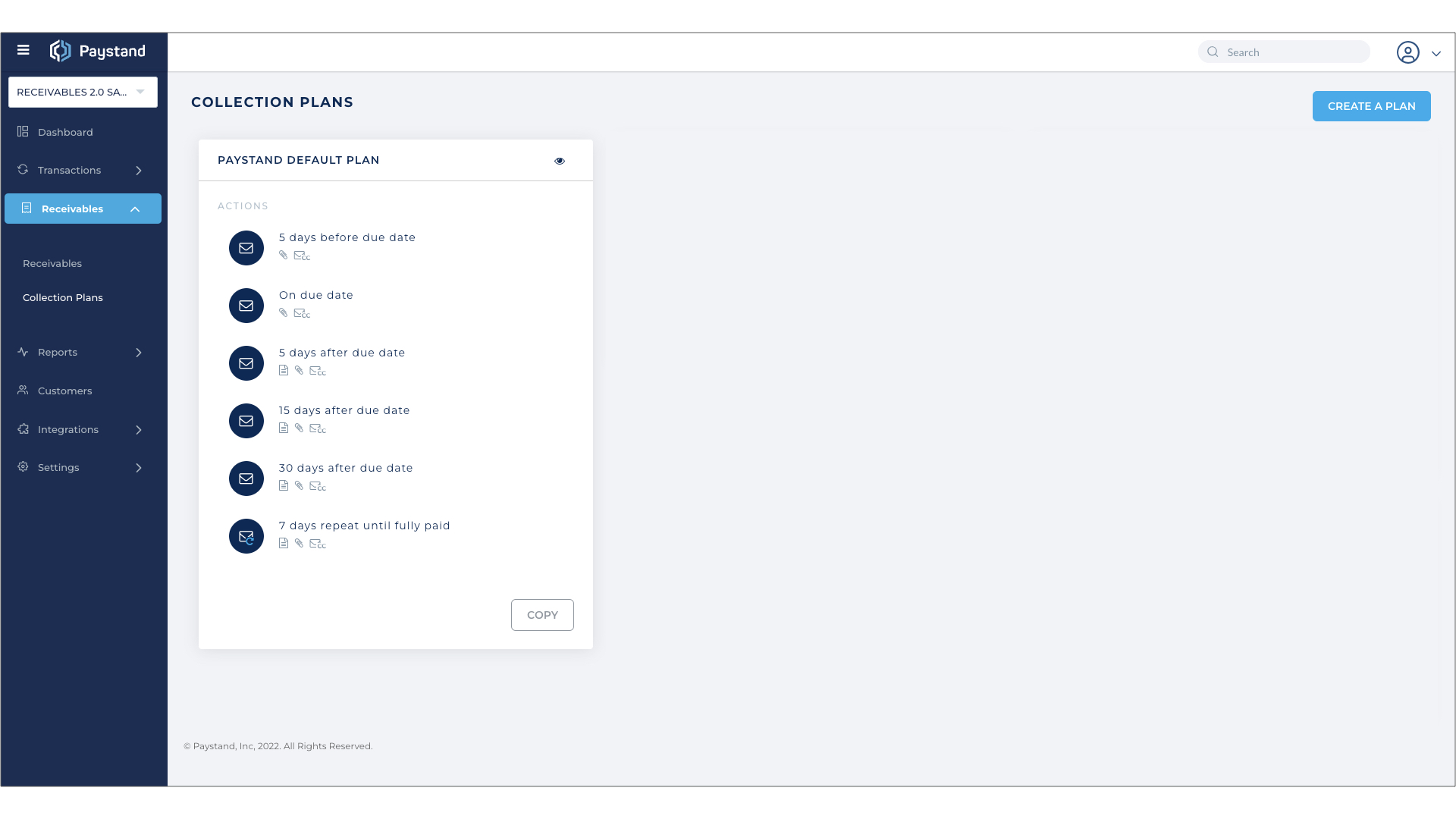This screenshot has height=819, width=1456.
Task: Click the user profile avatar icon
Action: (x=1408, y=52)
